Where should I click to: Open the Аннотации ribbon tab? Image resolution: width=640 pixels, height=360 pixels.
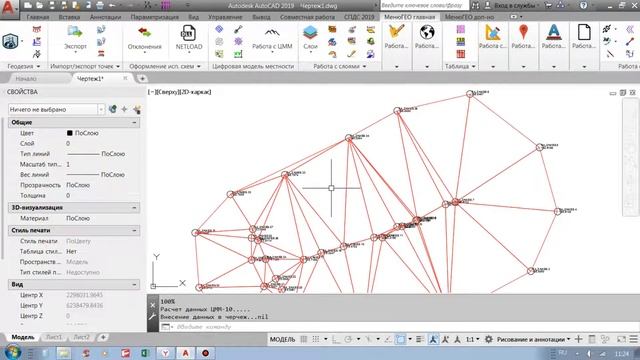105,17
